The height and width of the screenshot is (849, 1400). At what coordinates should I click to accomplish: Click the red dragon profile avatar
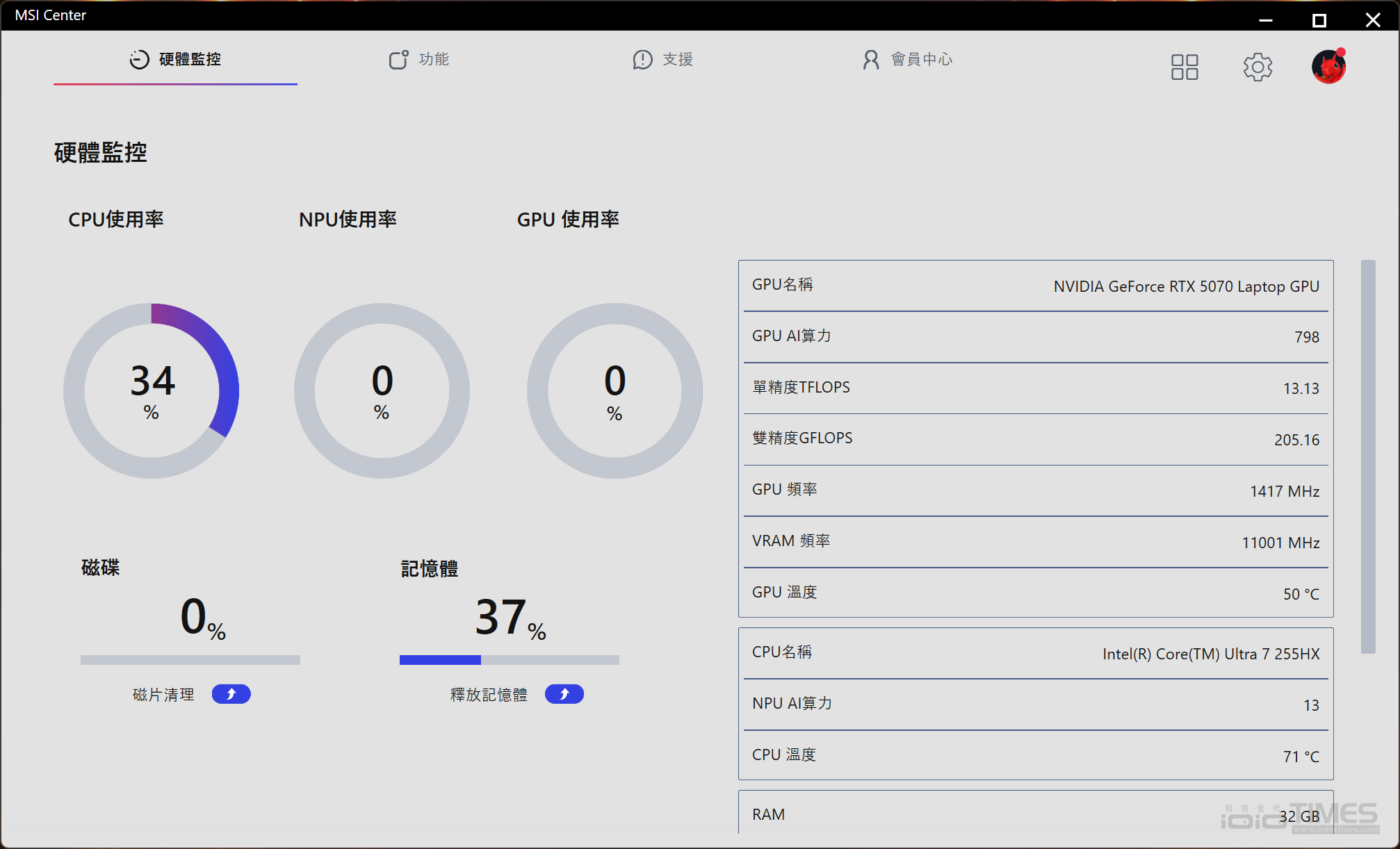(1328, 67)
